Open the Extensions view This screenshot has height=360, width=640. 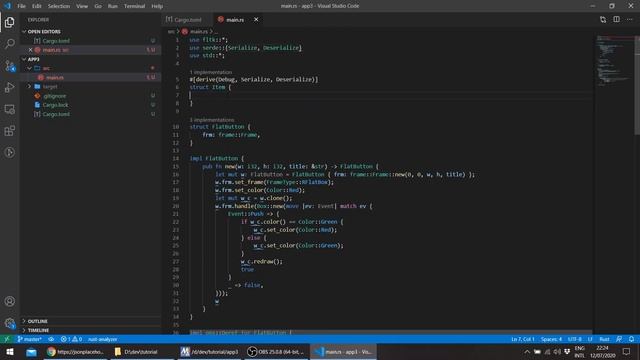[x=9, y=131]
